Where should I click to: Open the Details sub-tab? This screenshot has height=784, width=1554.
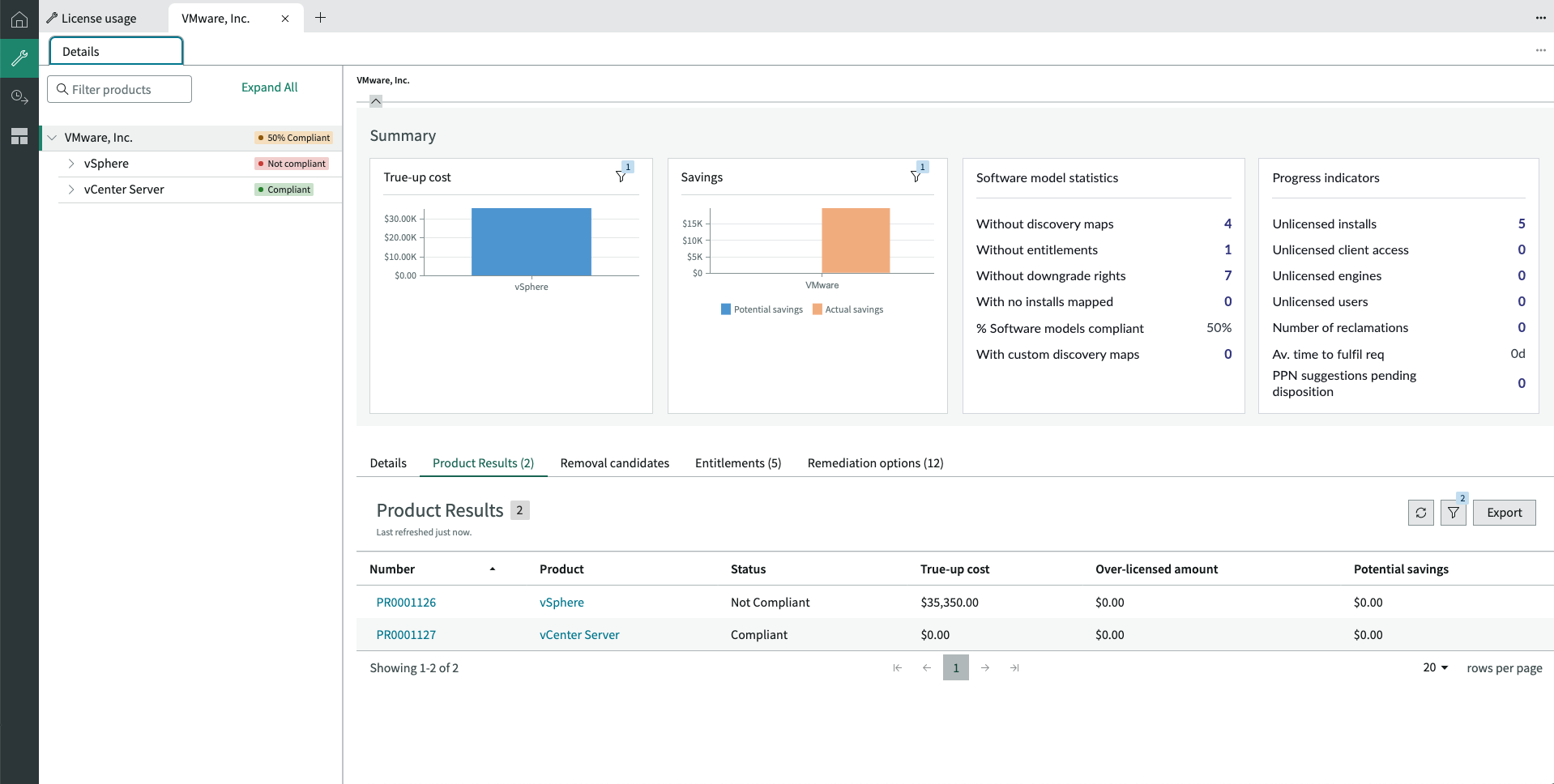(388, 462)
